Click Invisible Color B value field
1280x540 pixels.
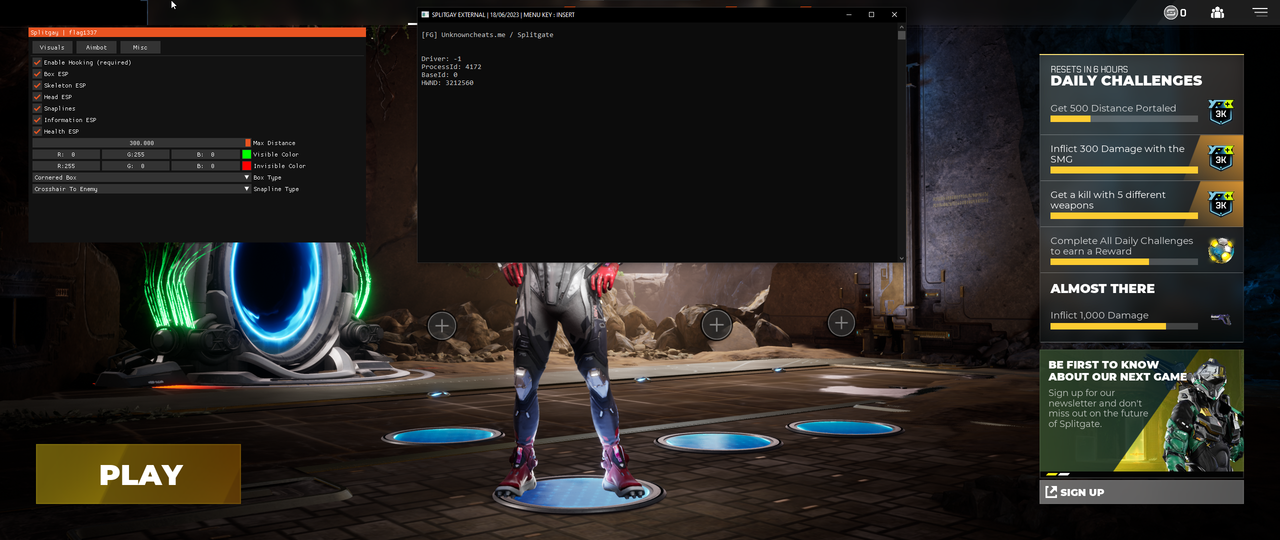point(205,166)
